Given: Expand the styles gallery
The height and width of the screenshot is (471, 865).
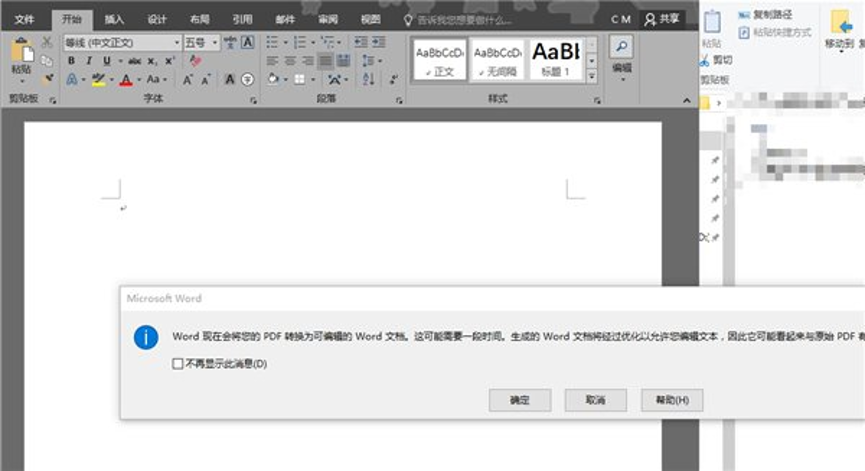Looking at the screenshot, I should point(591,77).
